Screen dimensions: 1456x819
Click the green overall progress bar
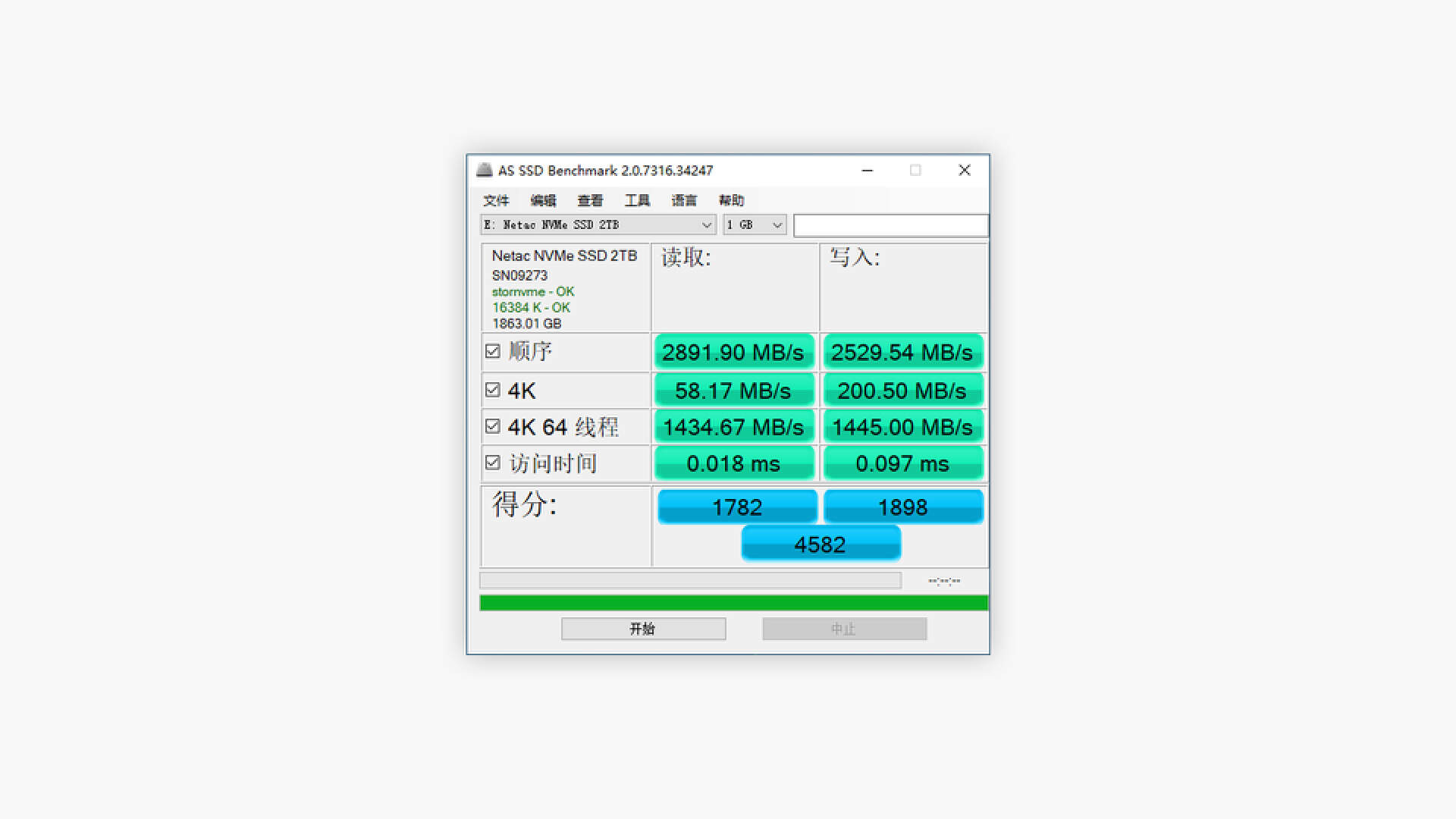pyautogui.click(x=733, y=603)
